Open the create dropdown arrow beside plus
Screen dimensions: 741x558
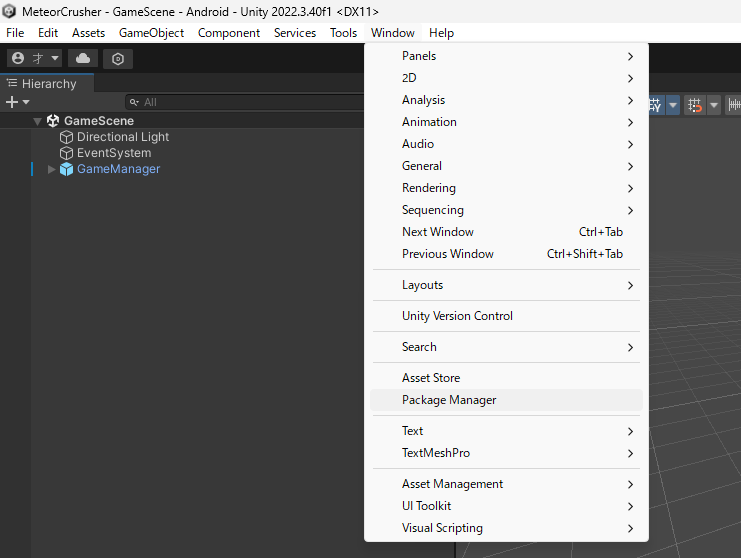pos(26,102)
